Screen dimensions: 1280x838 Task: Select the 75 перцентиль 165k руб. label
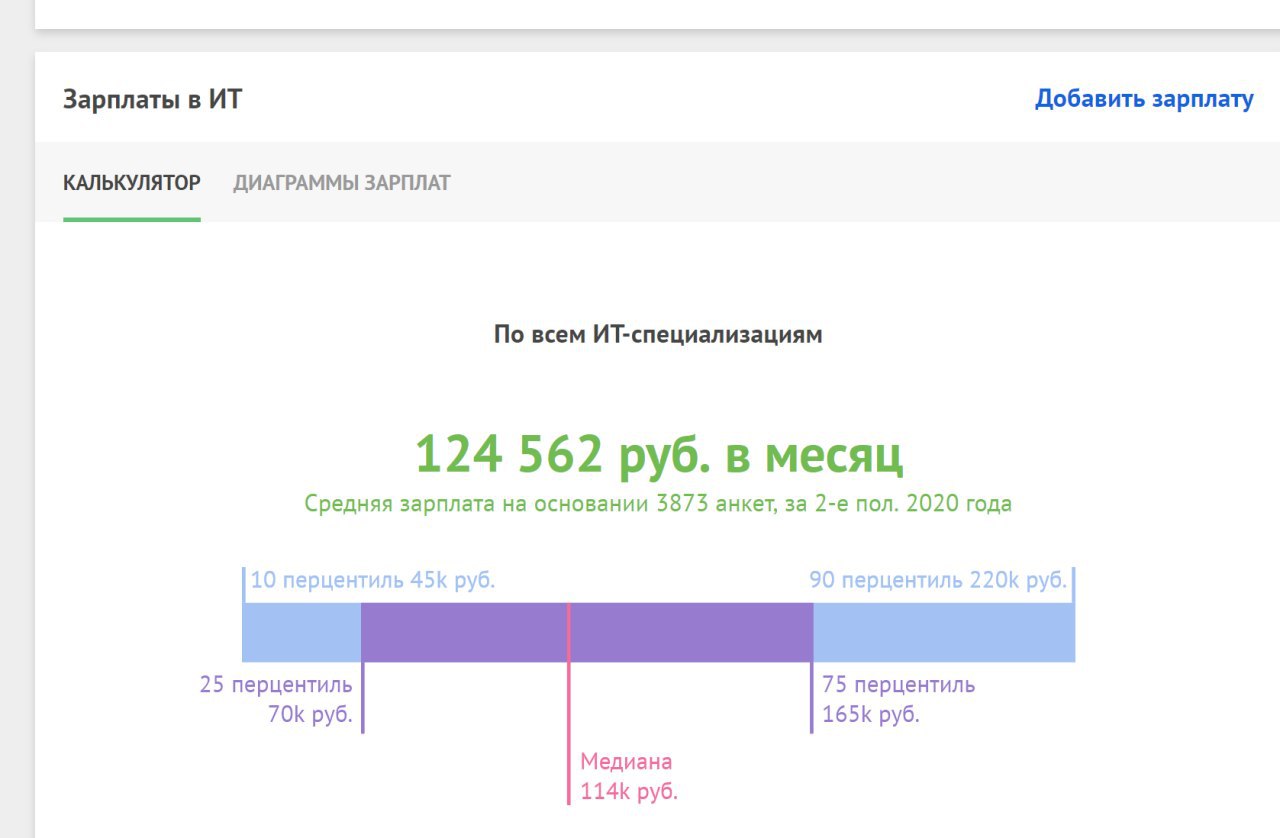[x=898, y=700]
